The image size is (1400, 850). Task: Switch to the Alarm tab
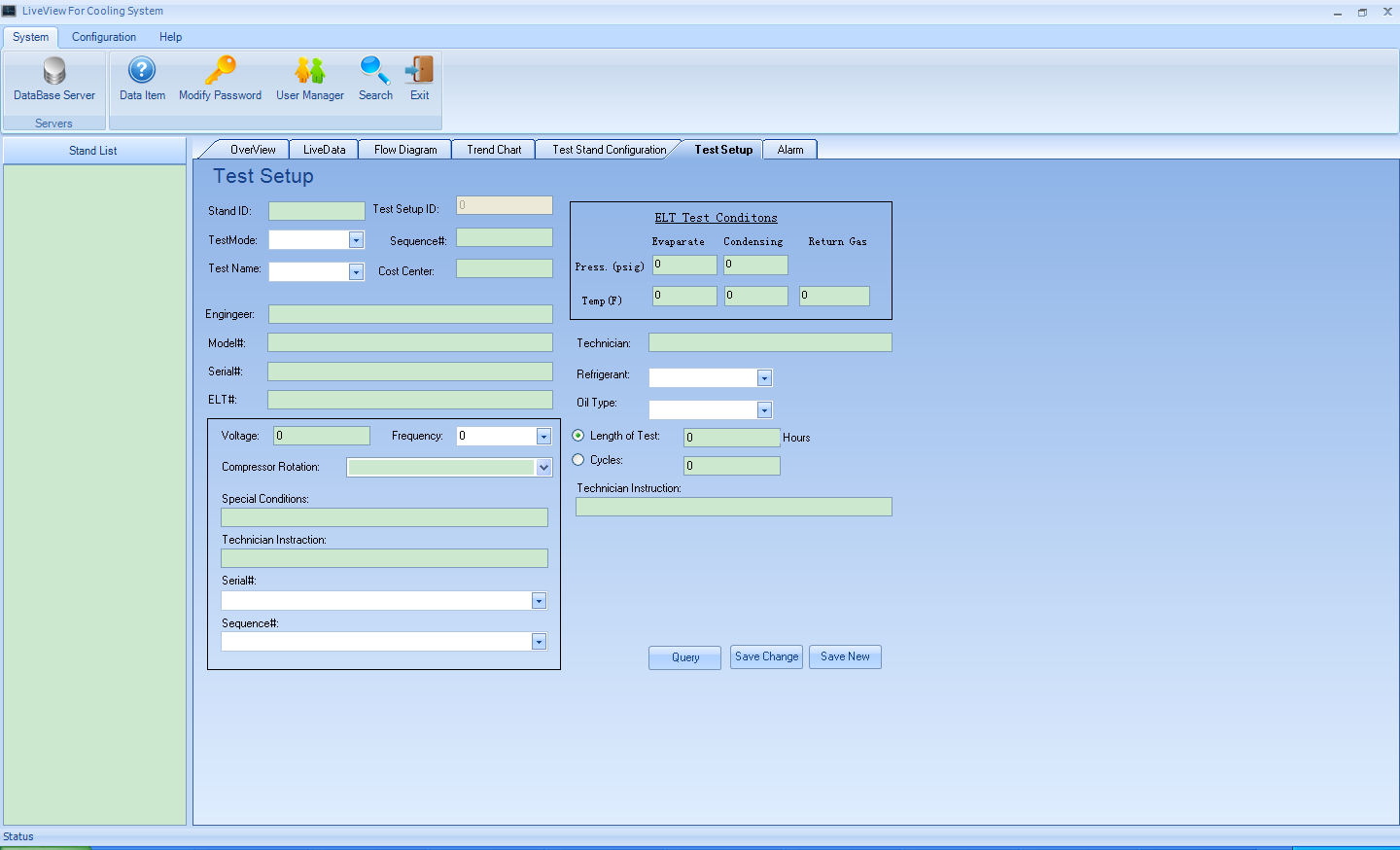pyautogui.click(x=790, y=150)
